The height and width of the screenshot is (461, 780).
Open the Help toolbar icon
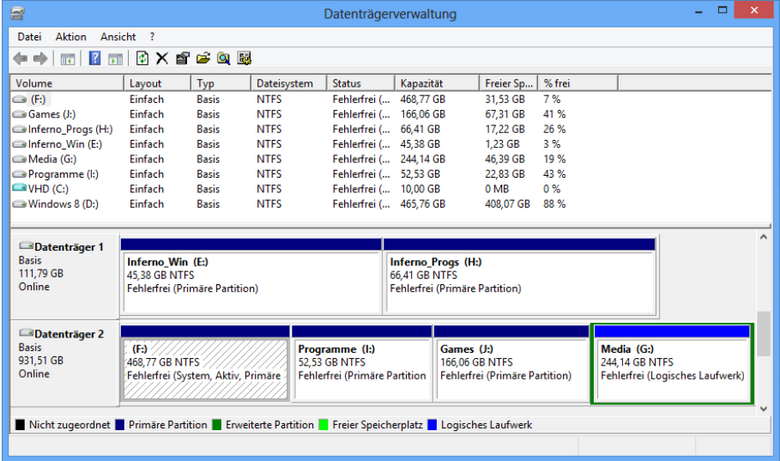[x=95, y=58]
